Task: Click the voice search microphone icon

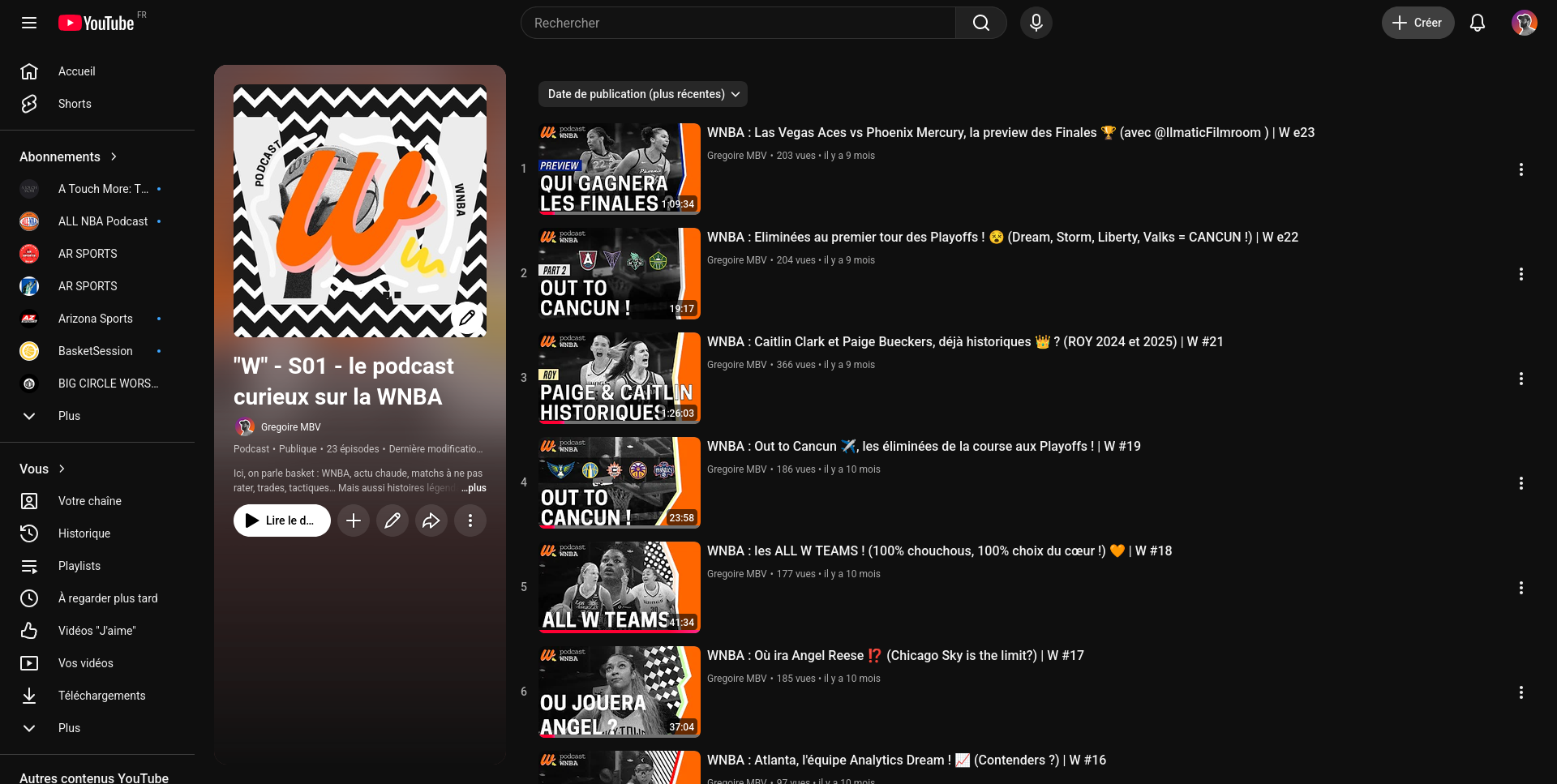Action: [x=1036, y=23]
